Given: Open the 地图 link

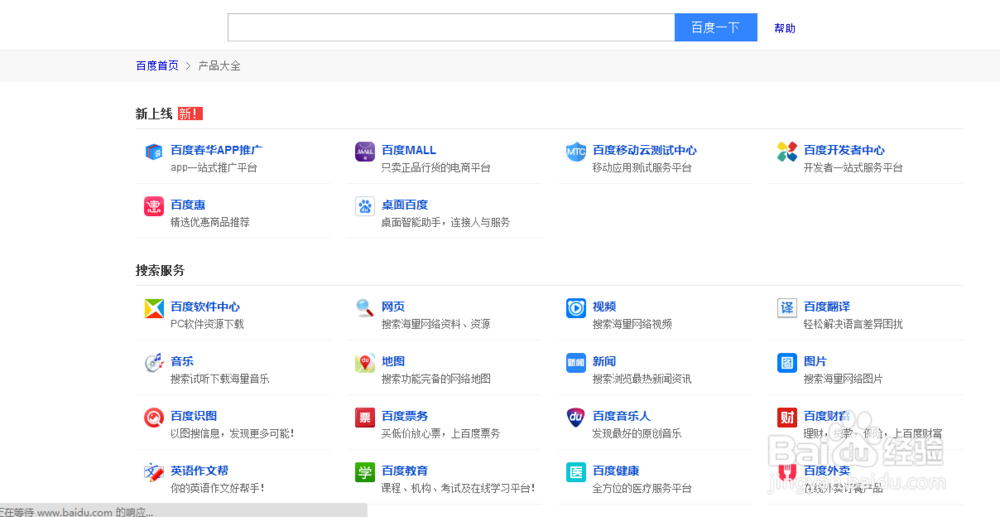Looking at the screenshot, I should 393,361.
